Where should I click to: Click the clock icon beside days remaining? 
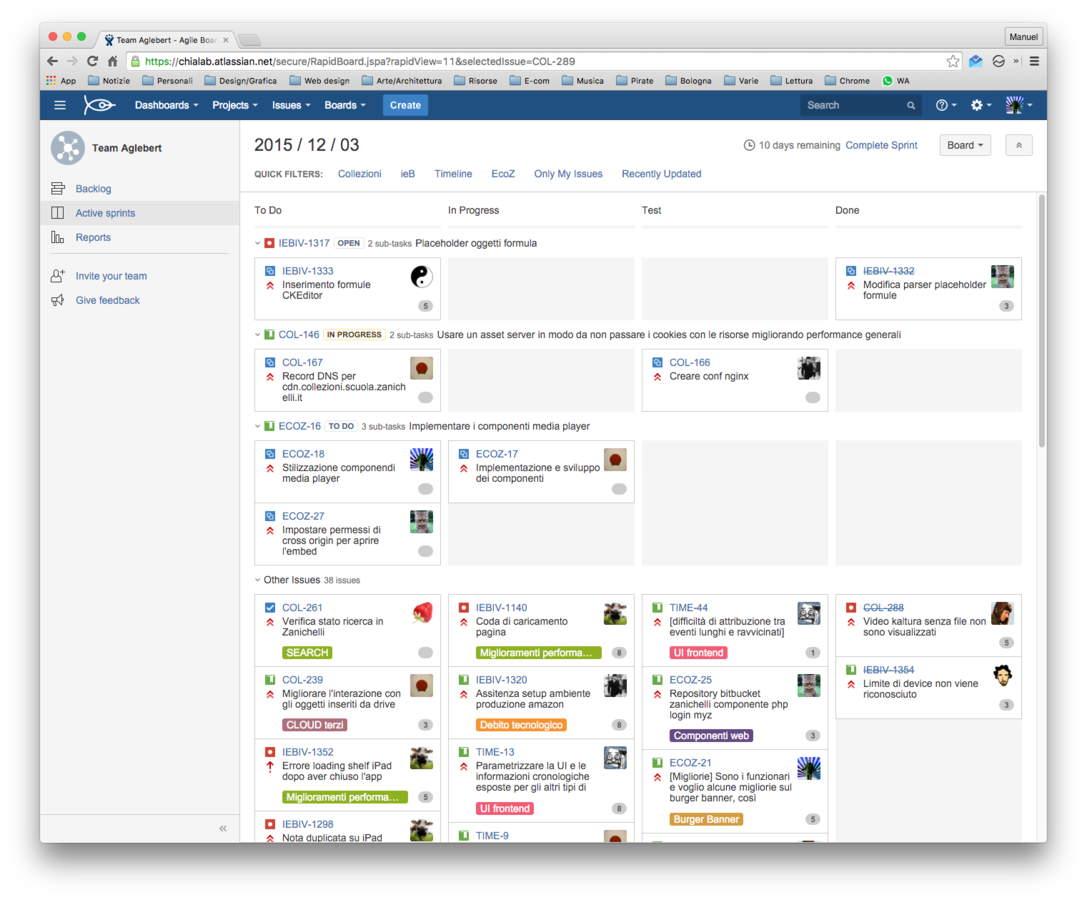(x=749, y=145)
